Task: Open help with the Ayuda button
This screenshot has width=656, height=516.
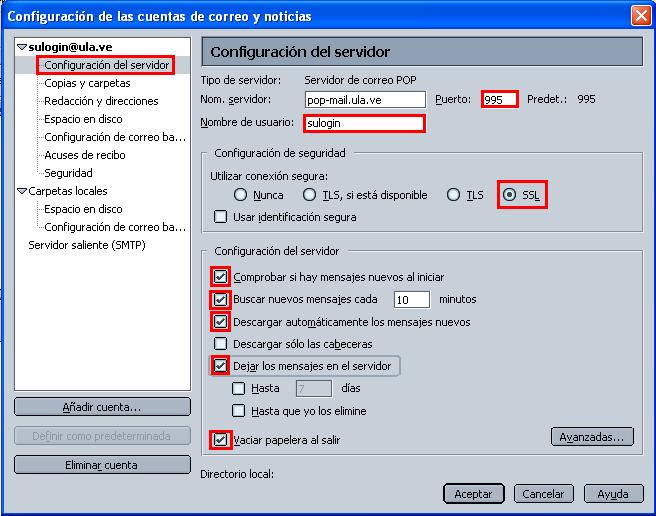Action: click(x=613, y=494)
